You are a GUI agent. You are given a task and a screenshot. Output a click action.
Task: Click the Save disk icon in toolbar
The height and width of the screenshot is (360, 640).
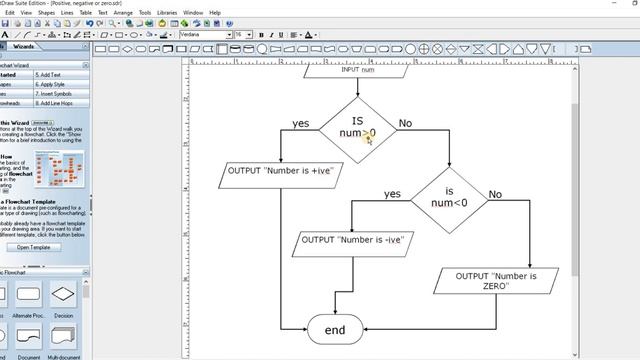point(5,23)
